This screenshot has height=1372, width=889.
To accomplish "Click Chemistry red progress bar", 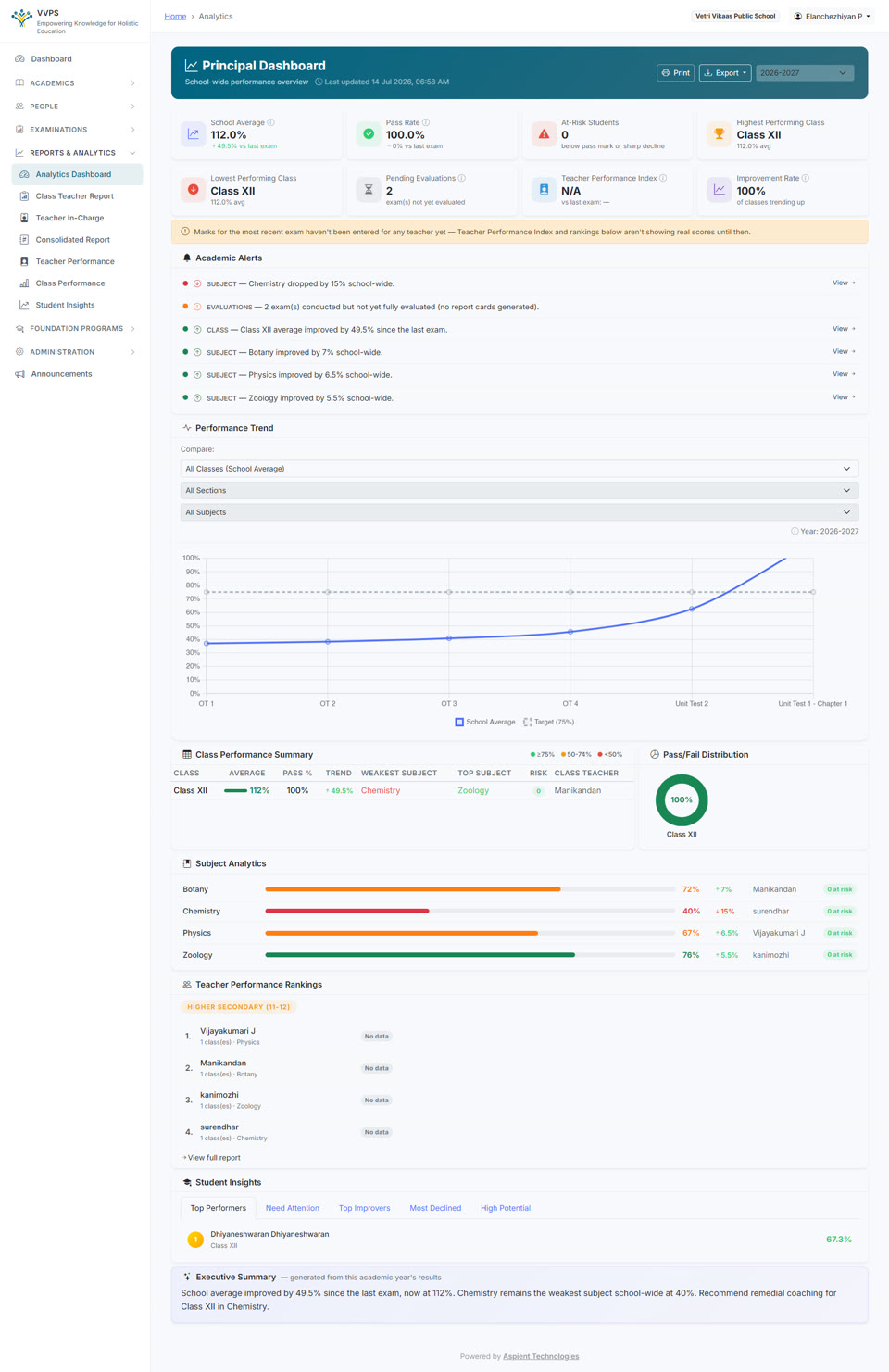I will (347, 912).
